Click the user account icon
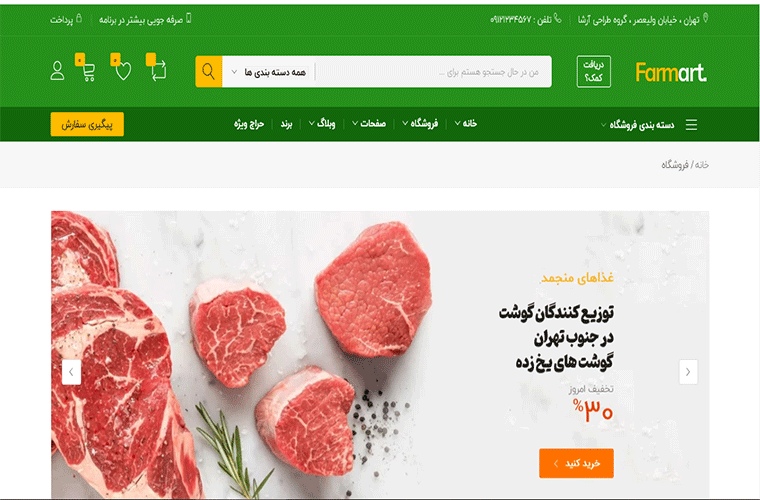The width and height of the screenshot is (760, 500). pos(57,71)
